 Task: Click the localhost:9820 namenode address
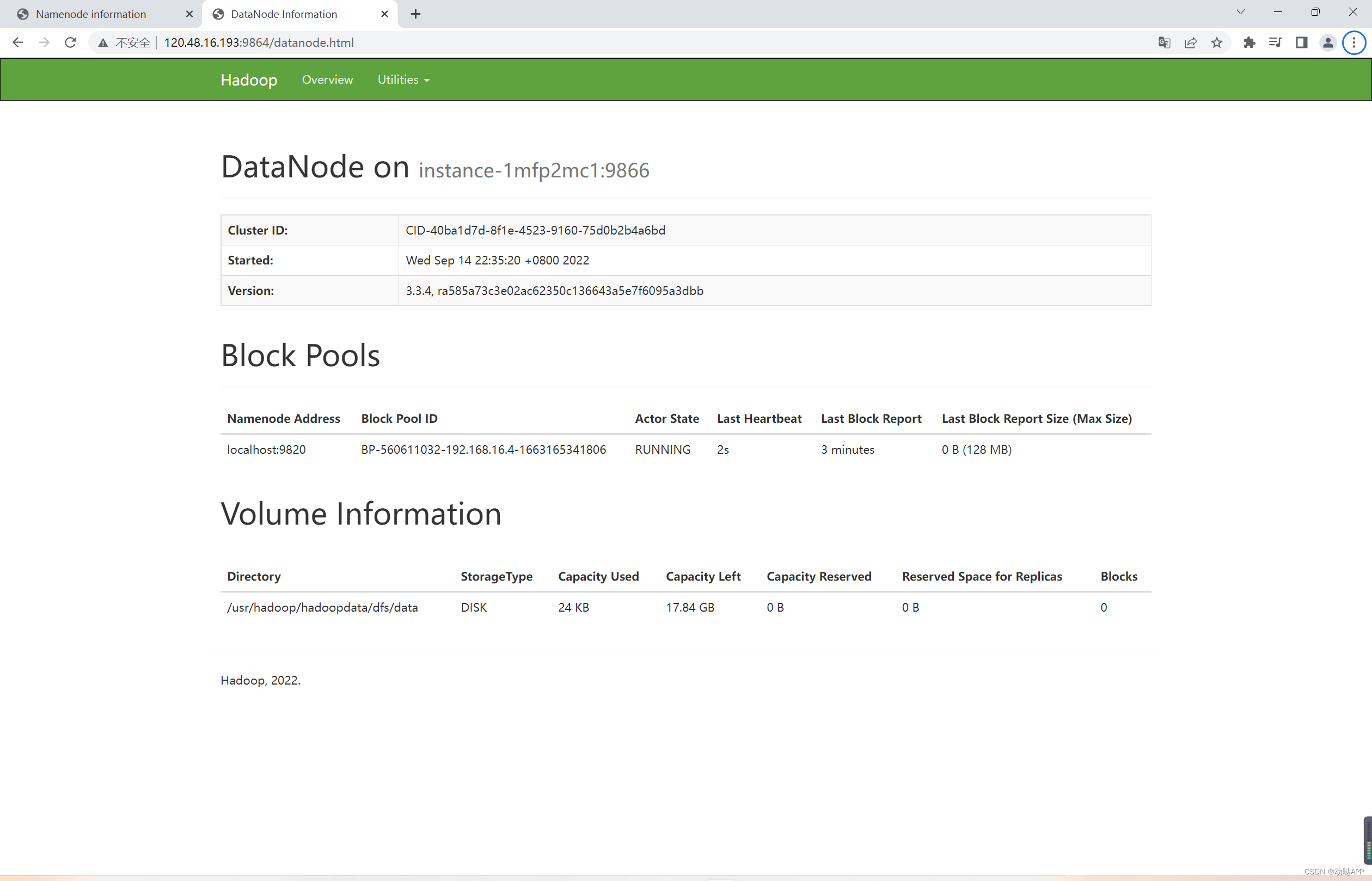tap(266, 449)
